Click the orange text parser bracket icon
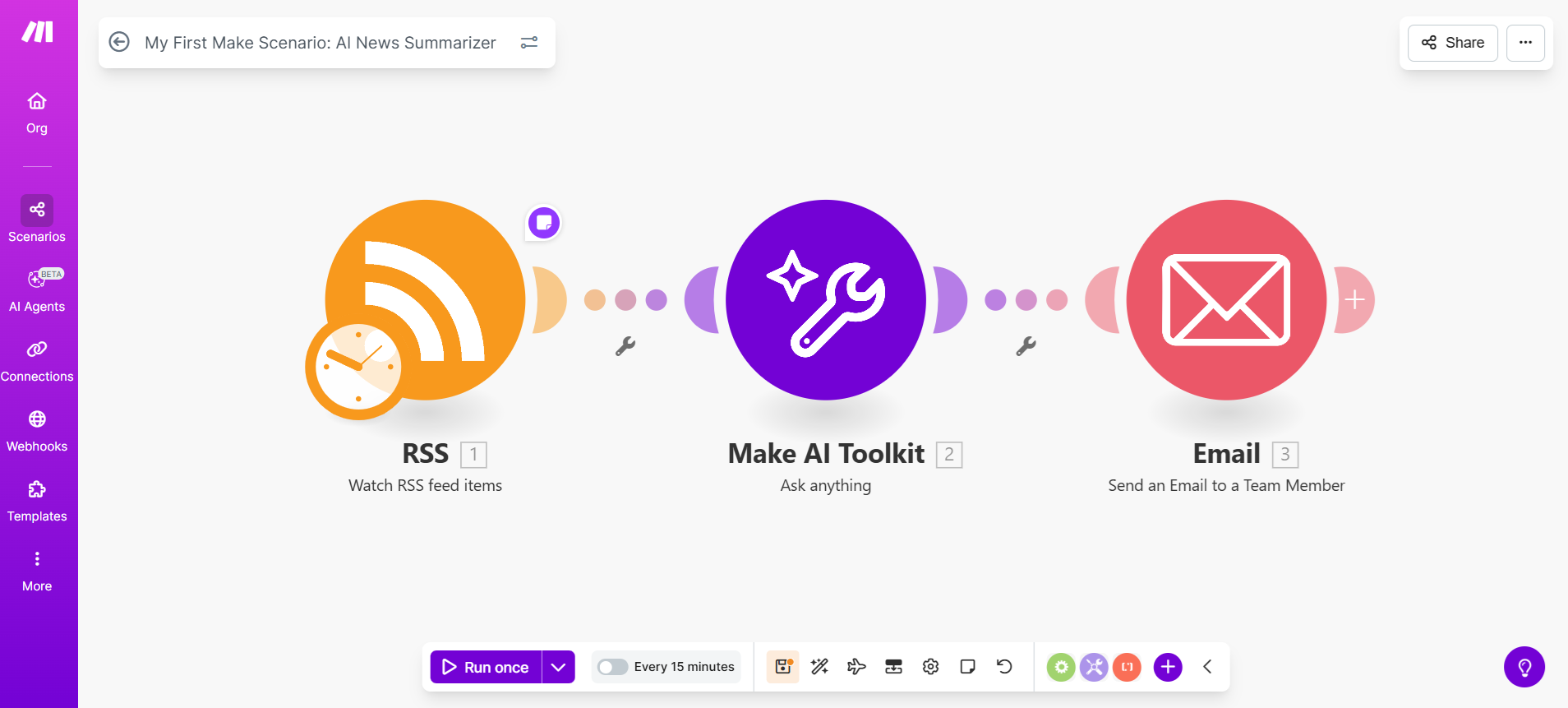Screen dimensions: 1568x708 [1127, 667]
